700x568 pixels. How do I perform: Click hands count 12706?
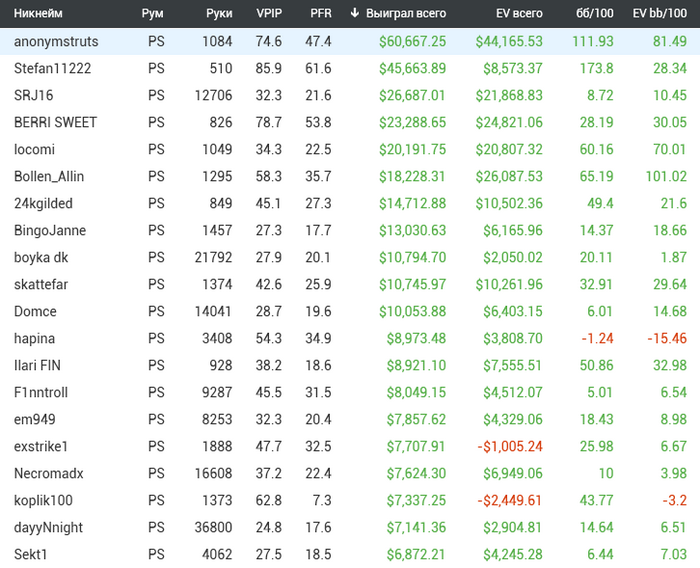[x=213, y=95]
